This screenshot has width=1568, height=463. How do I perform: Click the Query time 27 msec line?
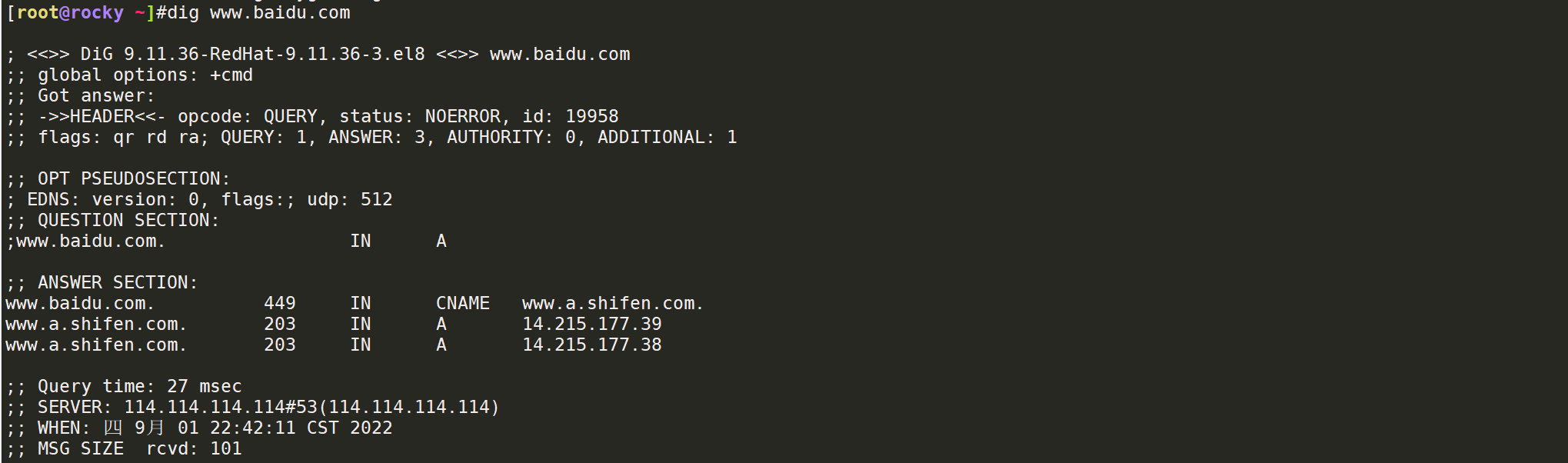(x=125, y=387)
